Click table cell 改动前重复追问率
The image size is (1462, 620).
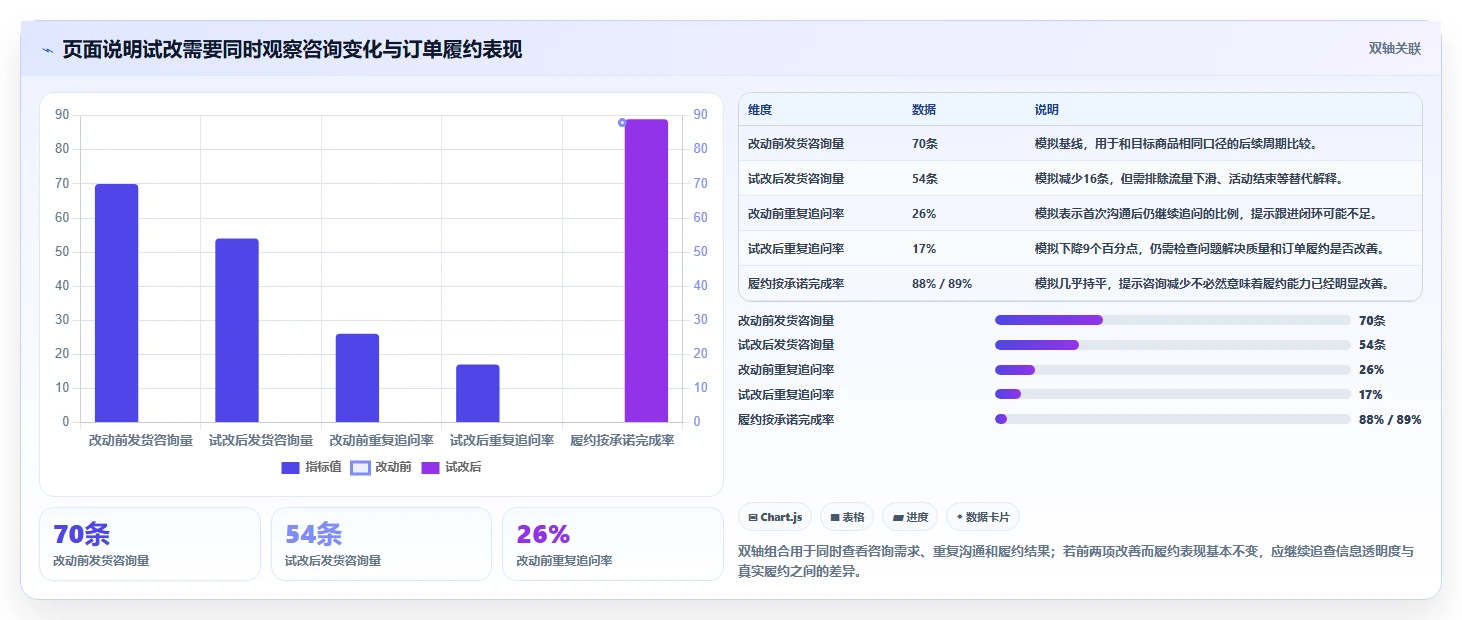tap(796, 214)
